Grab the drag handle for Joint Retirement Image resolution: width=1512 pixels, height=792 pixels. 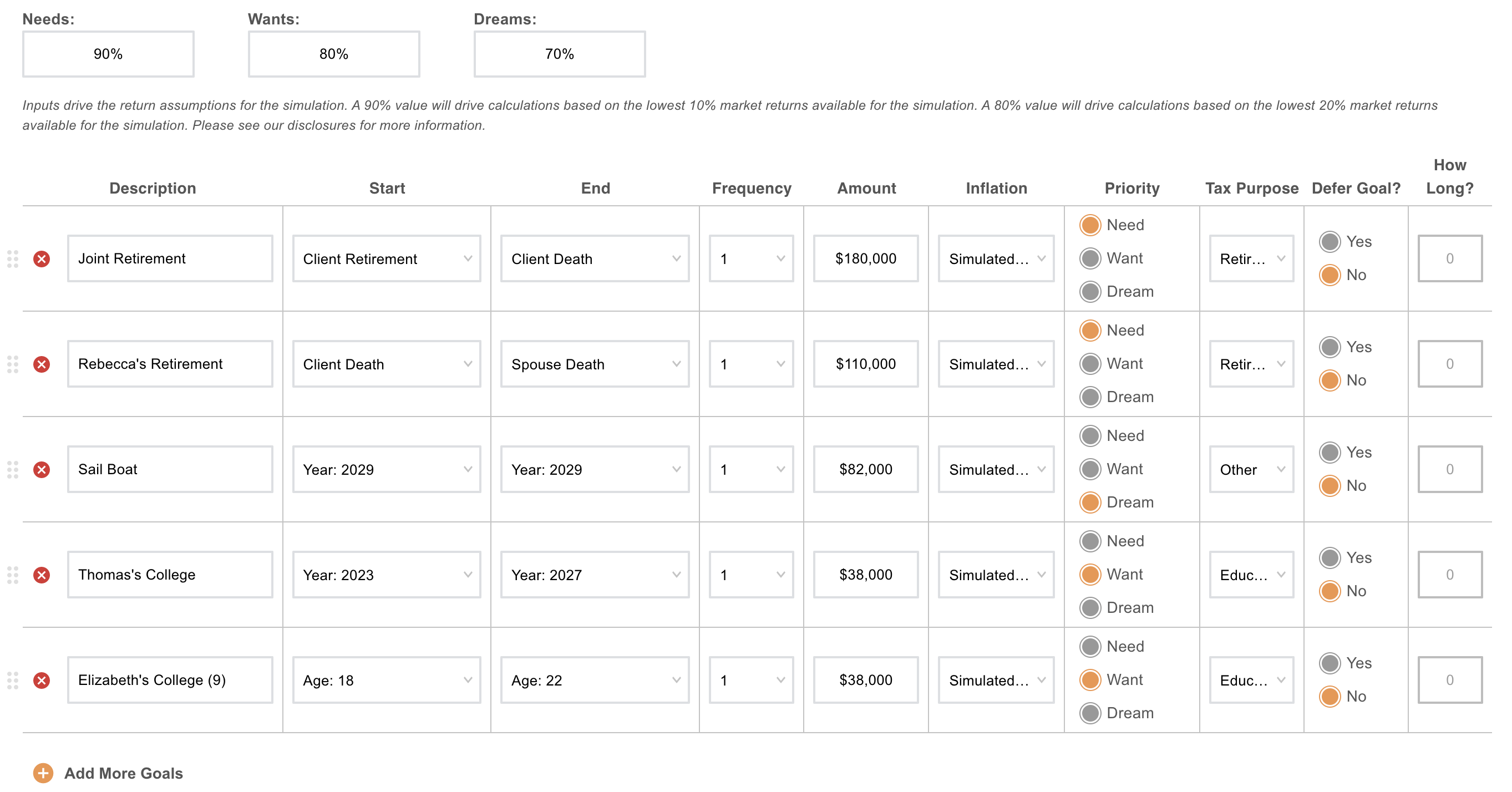(12, 259)
